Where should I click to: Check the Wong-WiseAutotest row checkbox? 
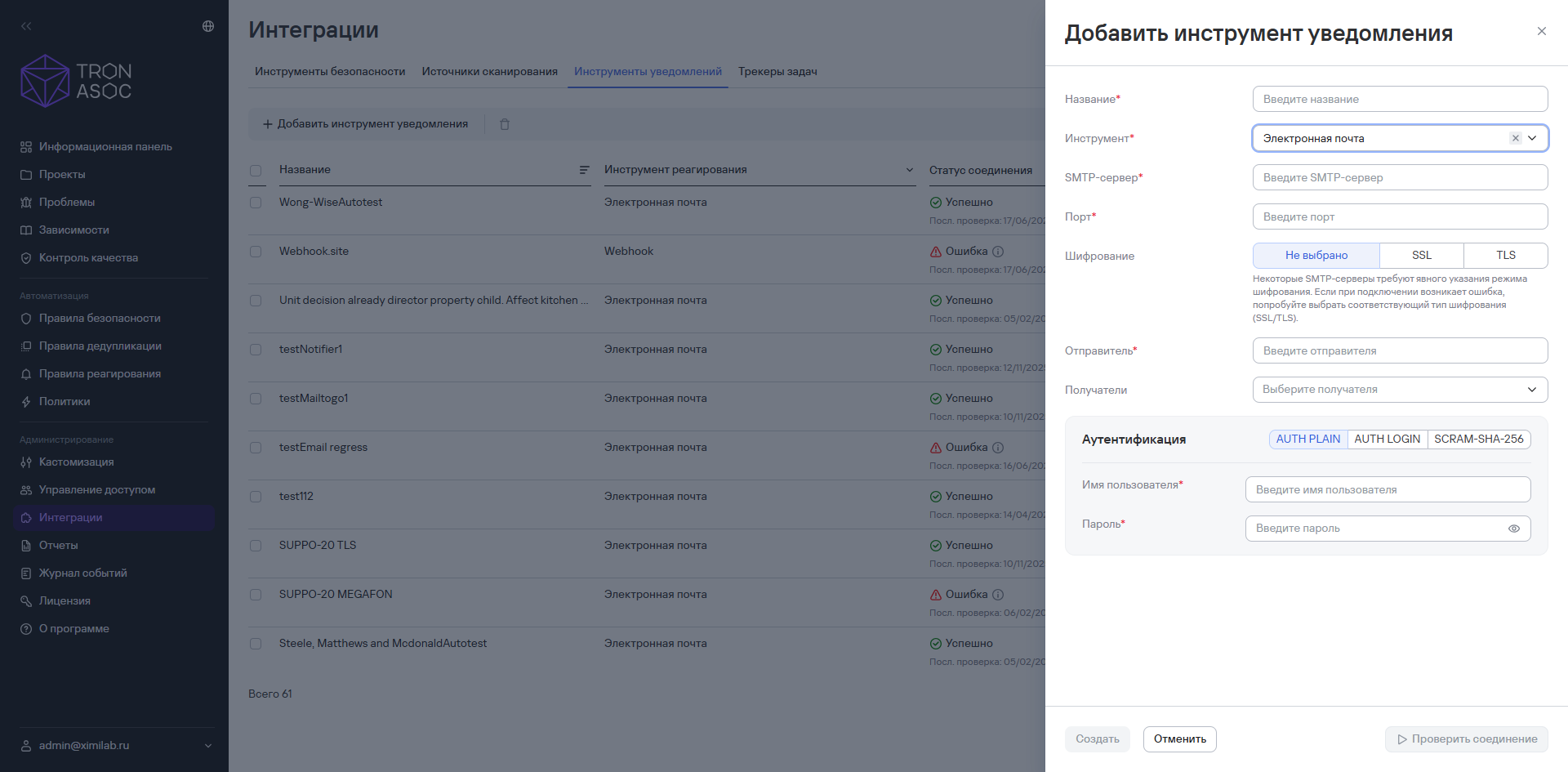click(x=256, y=203)
